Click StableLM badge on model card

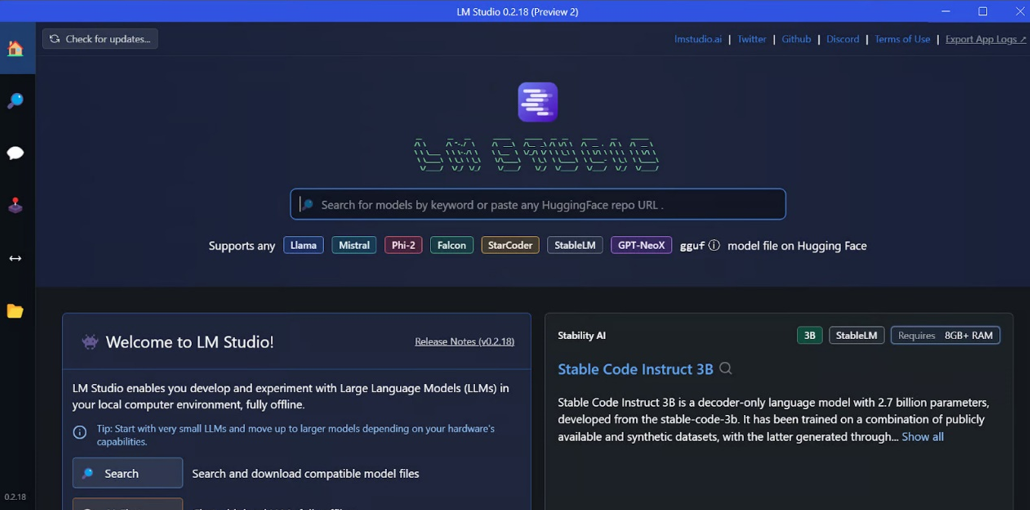tap(857, 335)
